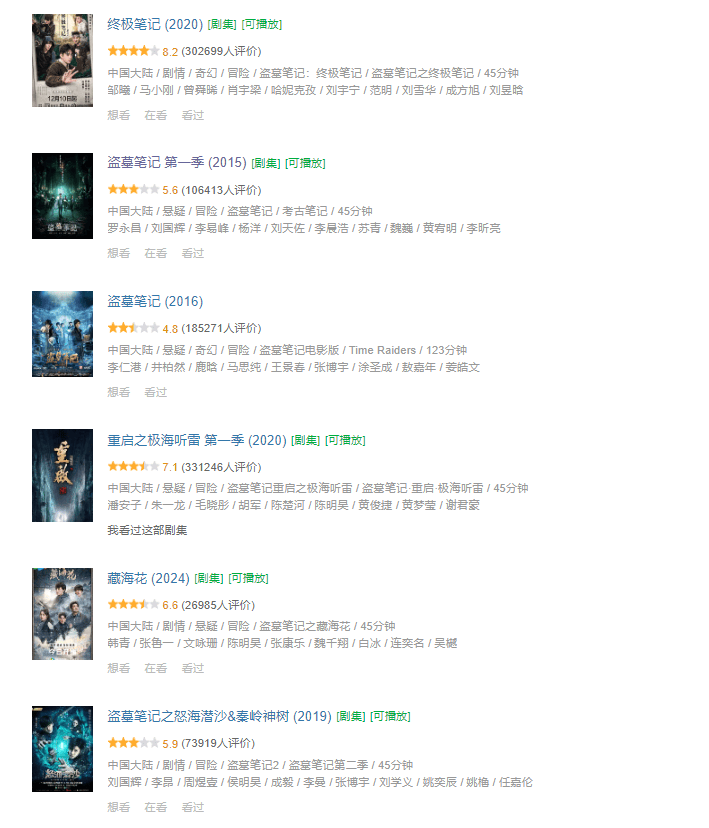Click the 盗墓笔记 2016 movie poster

[x=62, y=334]
